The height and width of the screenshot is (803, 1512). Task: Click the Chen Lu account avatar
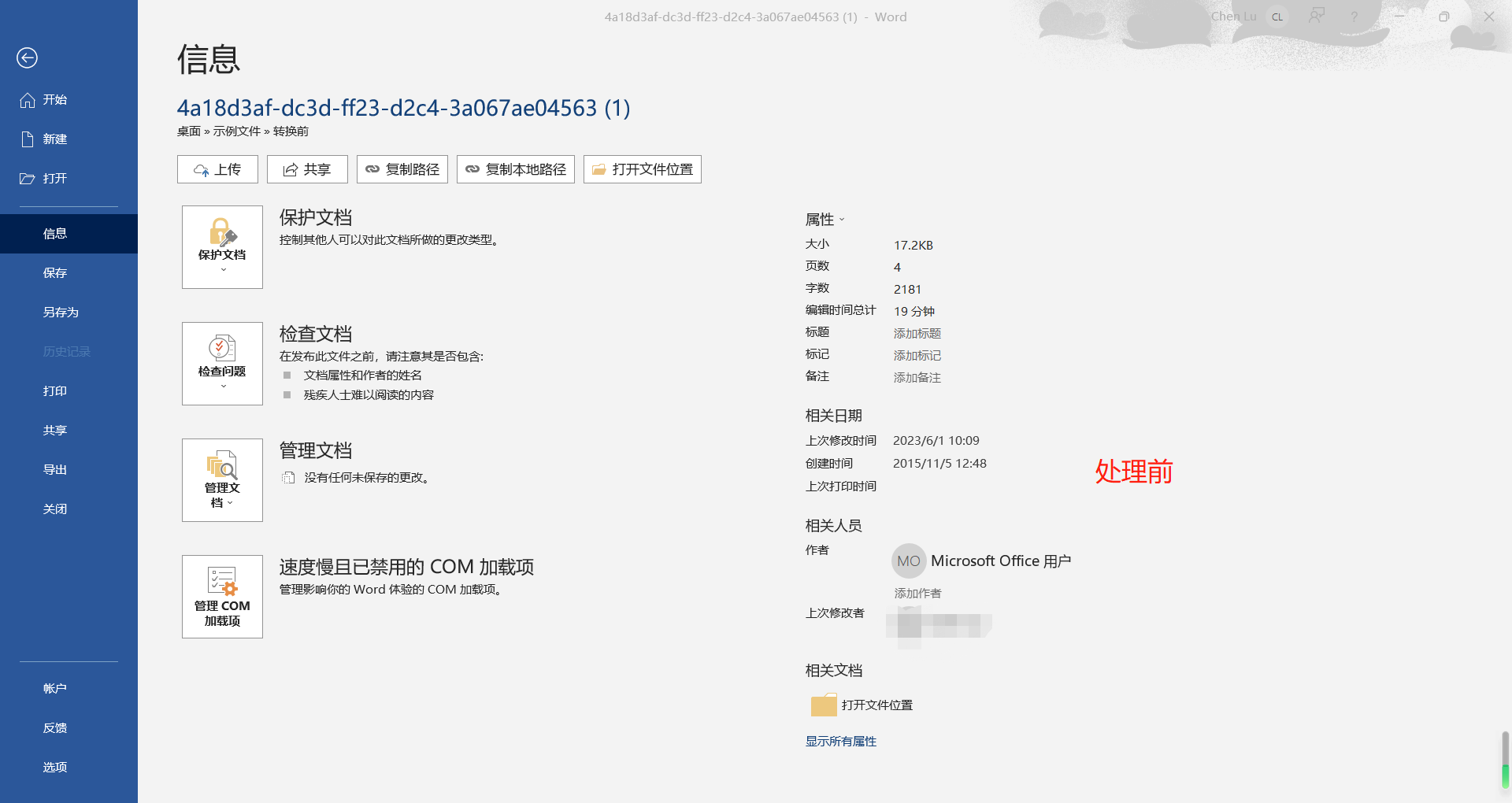coord(1277,16)
